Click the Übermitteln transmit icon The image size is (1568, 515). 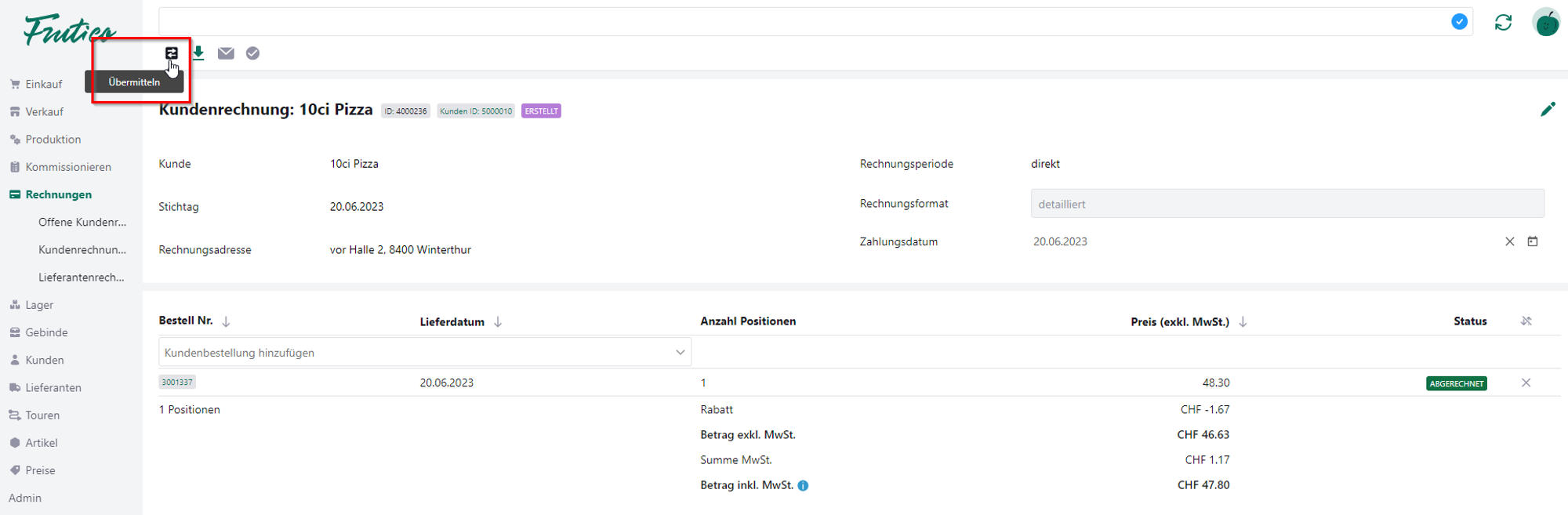(x=171, y=53)
